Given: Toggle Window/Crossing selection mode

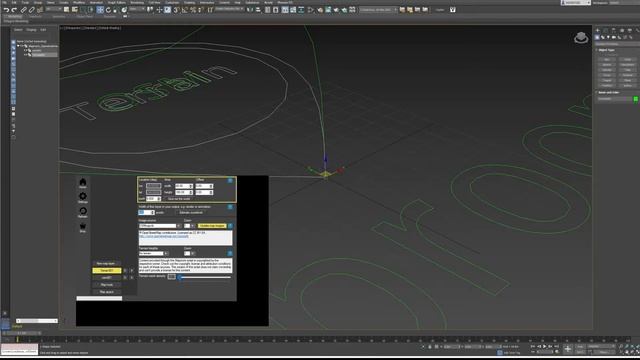Looking at the screenshot, I should coord(91,9).
